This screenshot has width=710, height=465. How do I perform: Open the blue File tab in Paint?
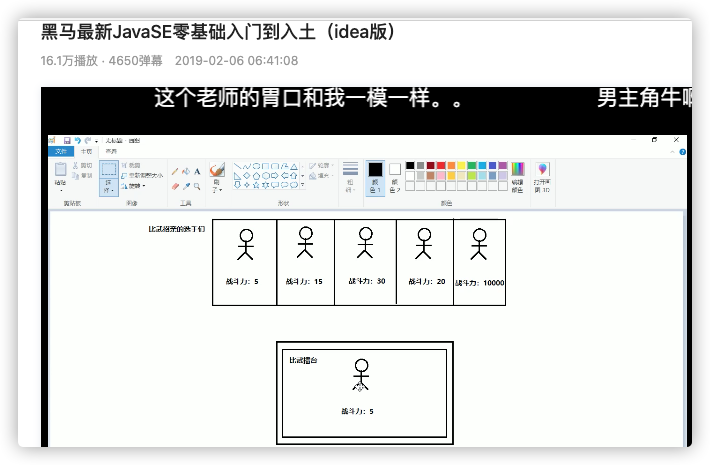coord(61,151)
